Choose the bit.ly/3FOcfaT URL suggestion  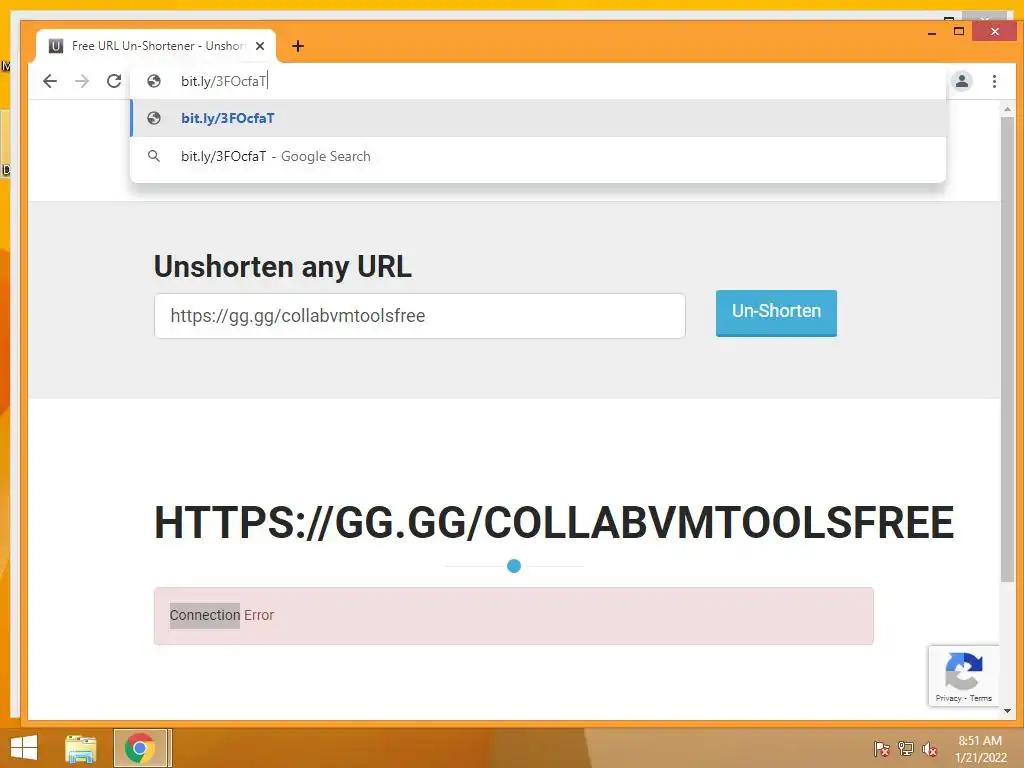coord(538,118)
